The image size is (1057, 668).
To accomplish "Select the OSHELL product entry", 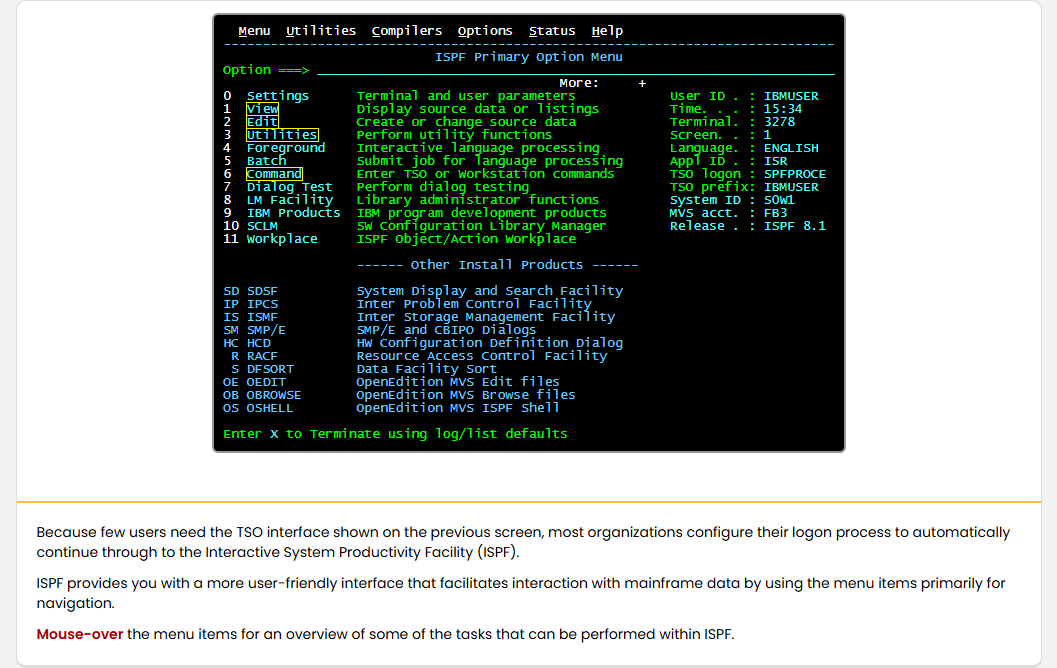I will coord(270,408).
